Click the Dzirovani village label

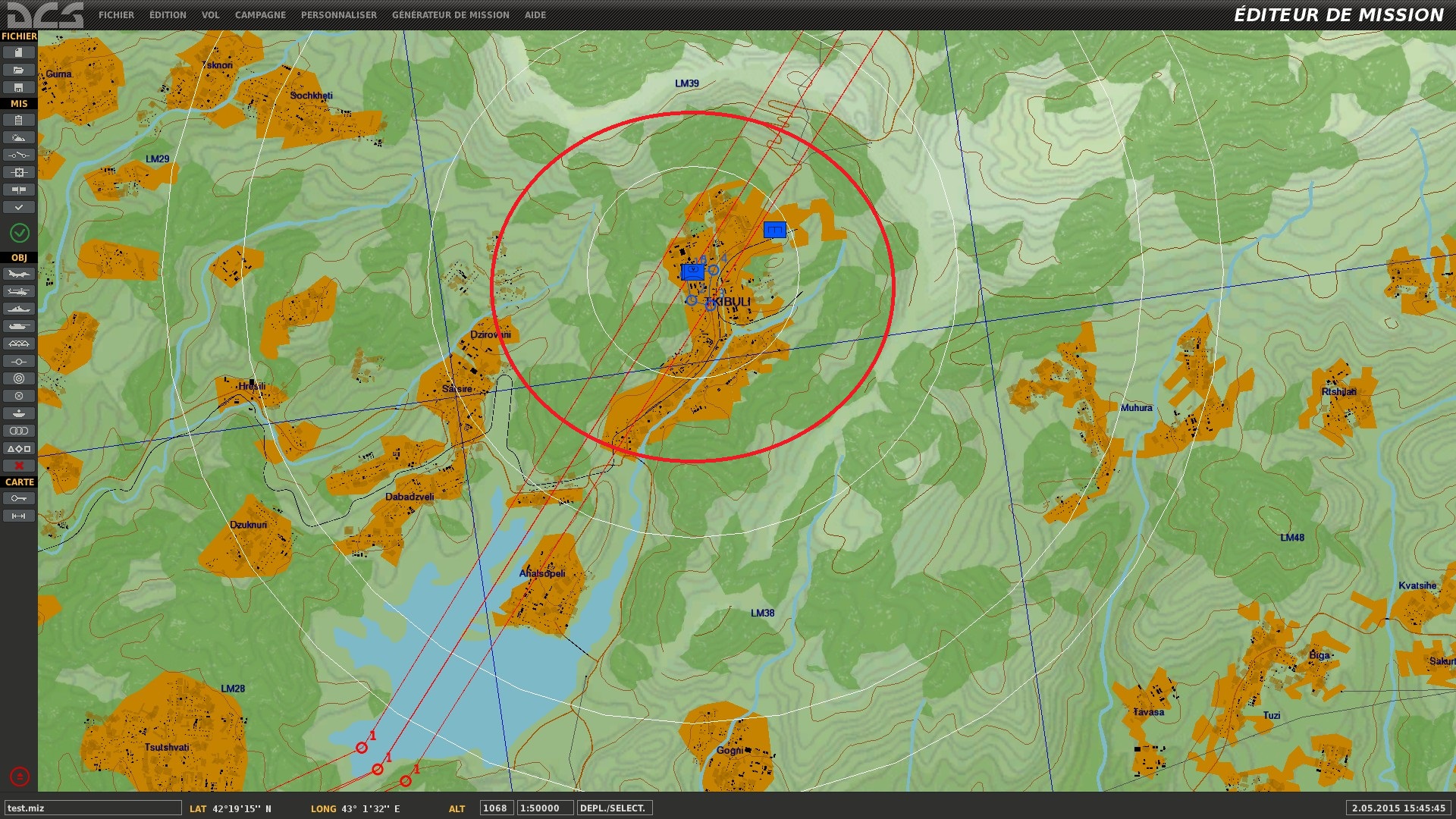pyautogui.click(x=490, y=334)
